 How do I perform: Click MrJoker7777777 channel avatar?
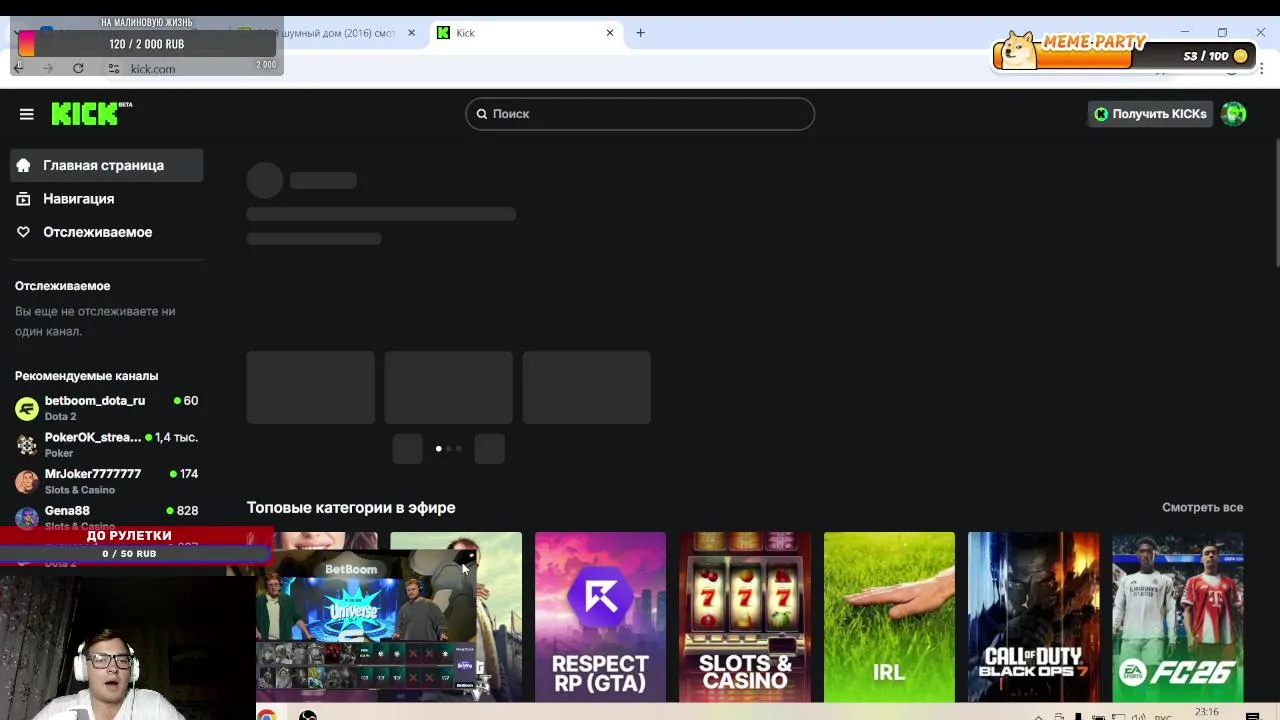(27, 481)
